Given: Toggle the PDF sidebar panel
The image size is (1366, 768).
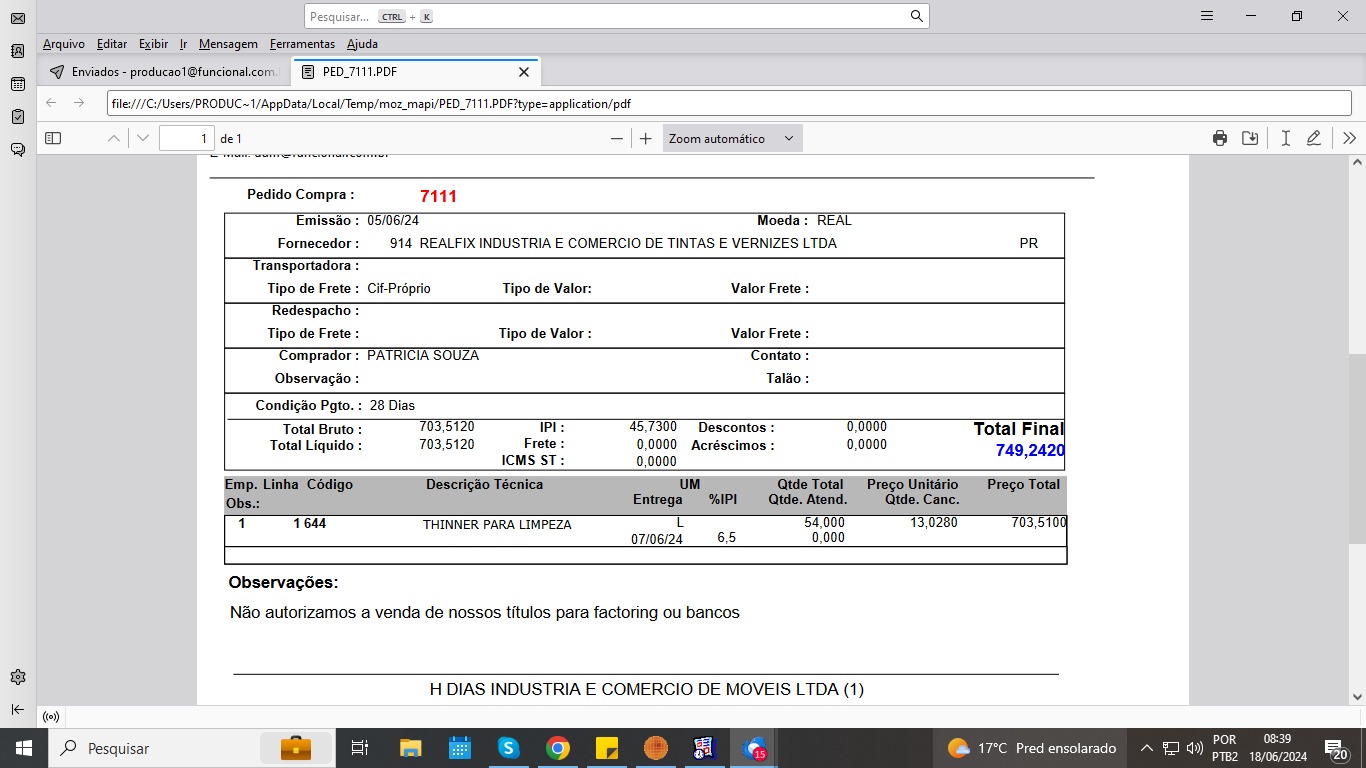Looking at the screenshot, I should point(53,139).
